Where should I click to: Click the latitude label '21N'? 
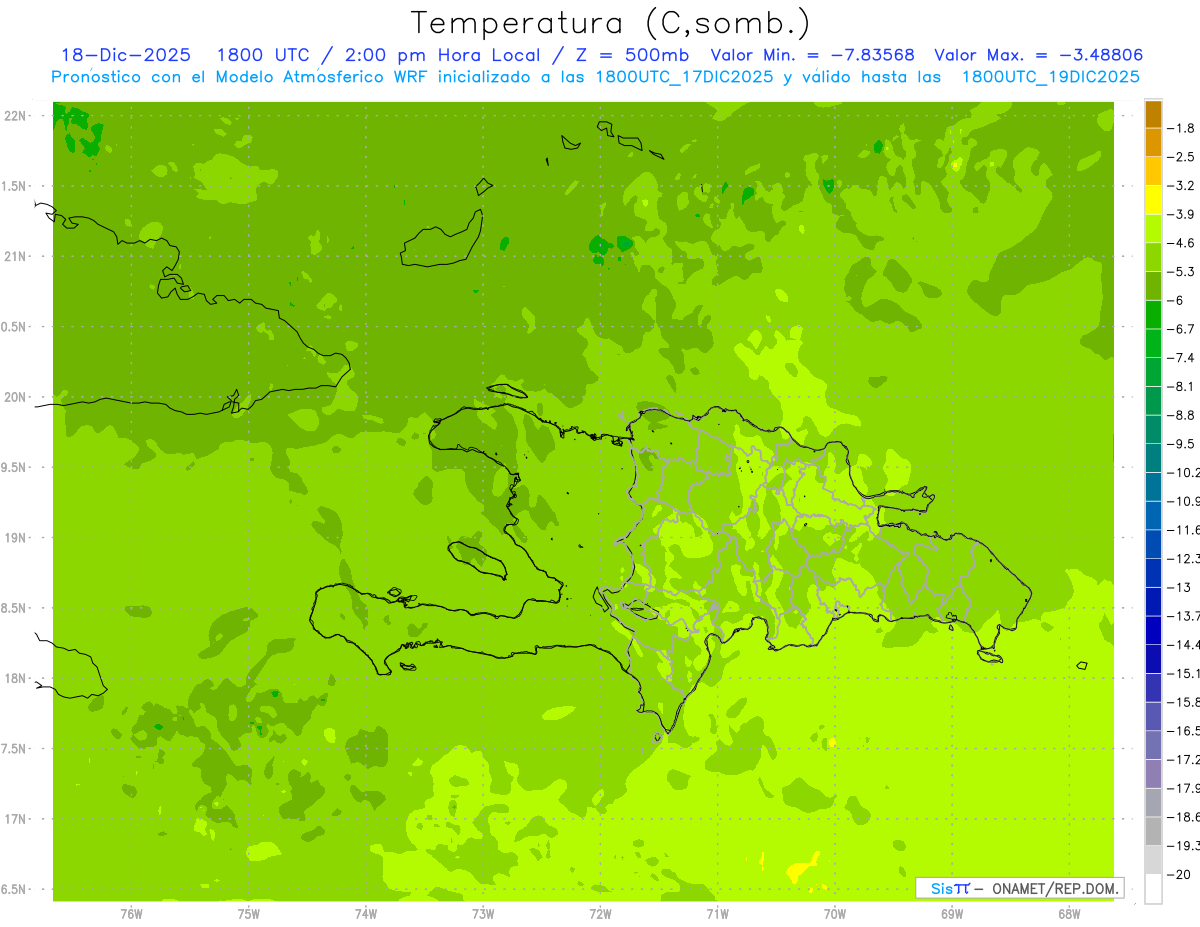[x=14, y=256]
